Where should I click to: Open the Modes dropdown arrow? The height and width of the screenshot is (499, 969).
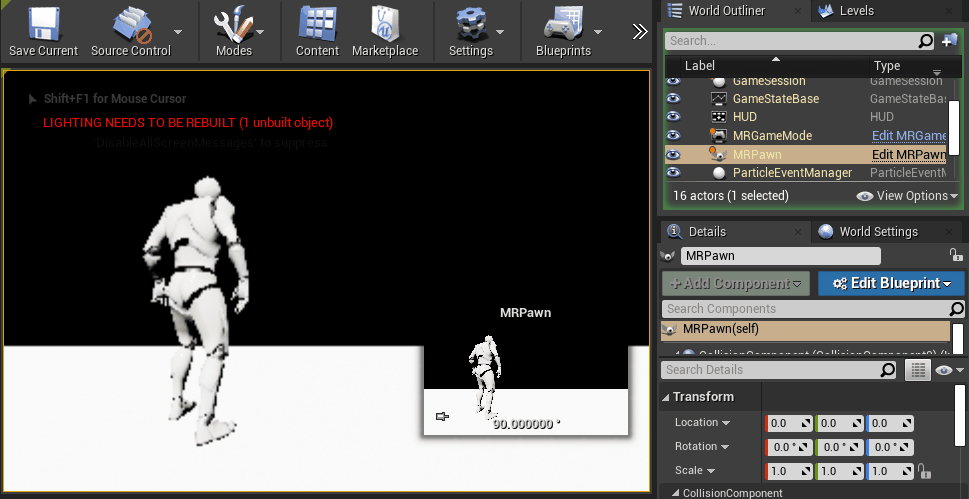[260, 32]
